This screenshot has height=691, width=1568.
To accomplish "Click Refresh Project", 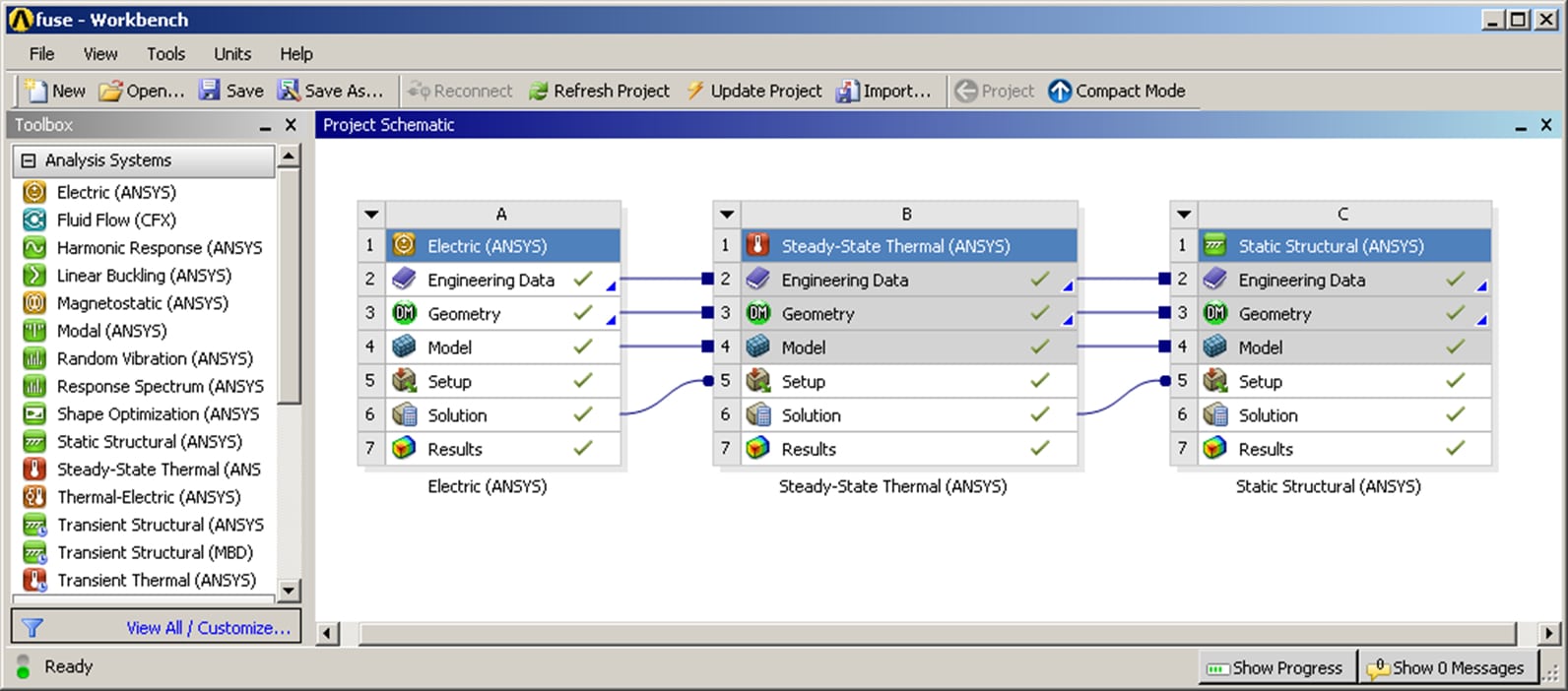I will click(599, 91).
